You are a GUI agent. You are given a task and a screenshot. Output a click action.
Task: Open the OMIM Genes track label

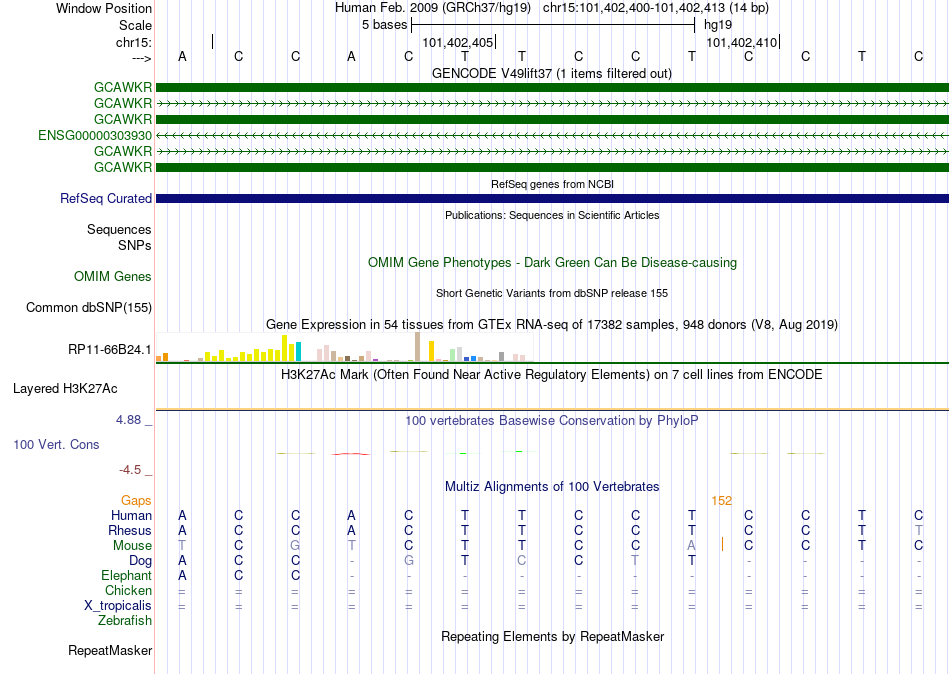click(x=113, y=276)
